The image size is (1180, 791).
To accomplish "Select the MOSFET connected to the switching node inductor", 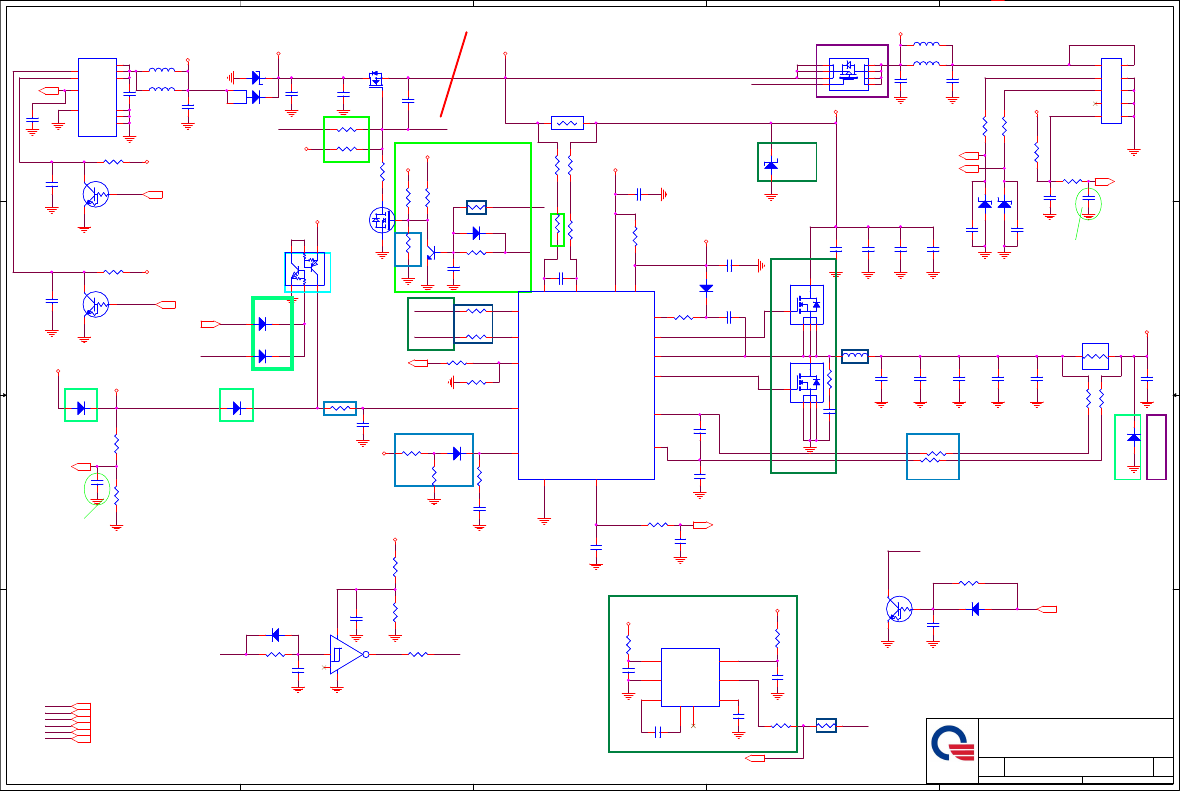I will [x=807, y=305].
